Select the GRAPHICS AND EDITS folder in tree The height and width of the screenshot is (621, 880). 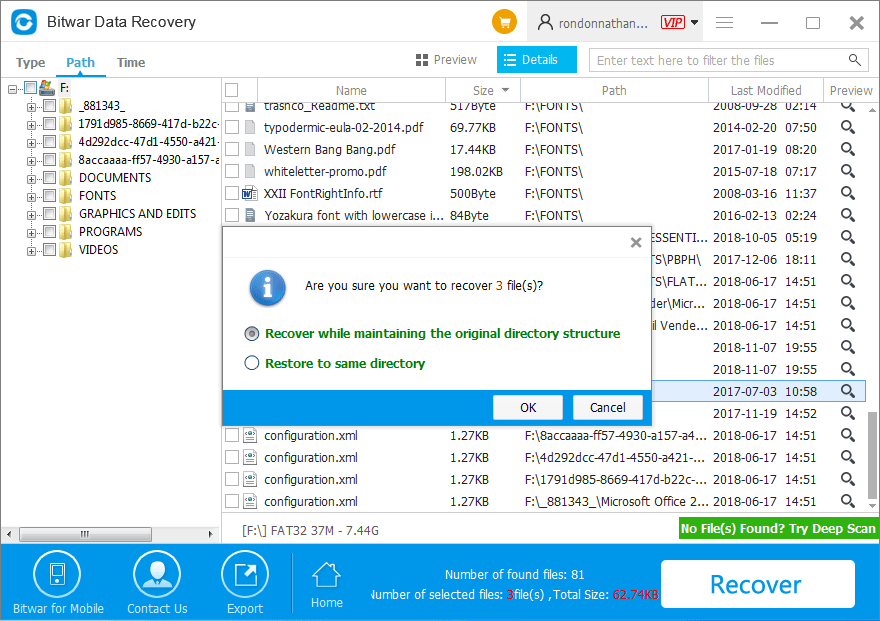138,214
